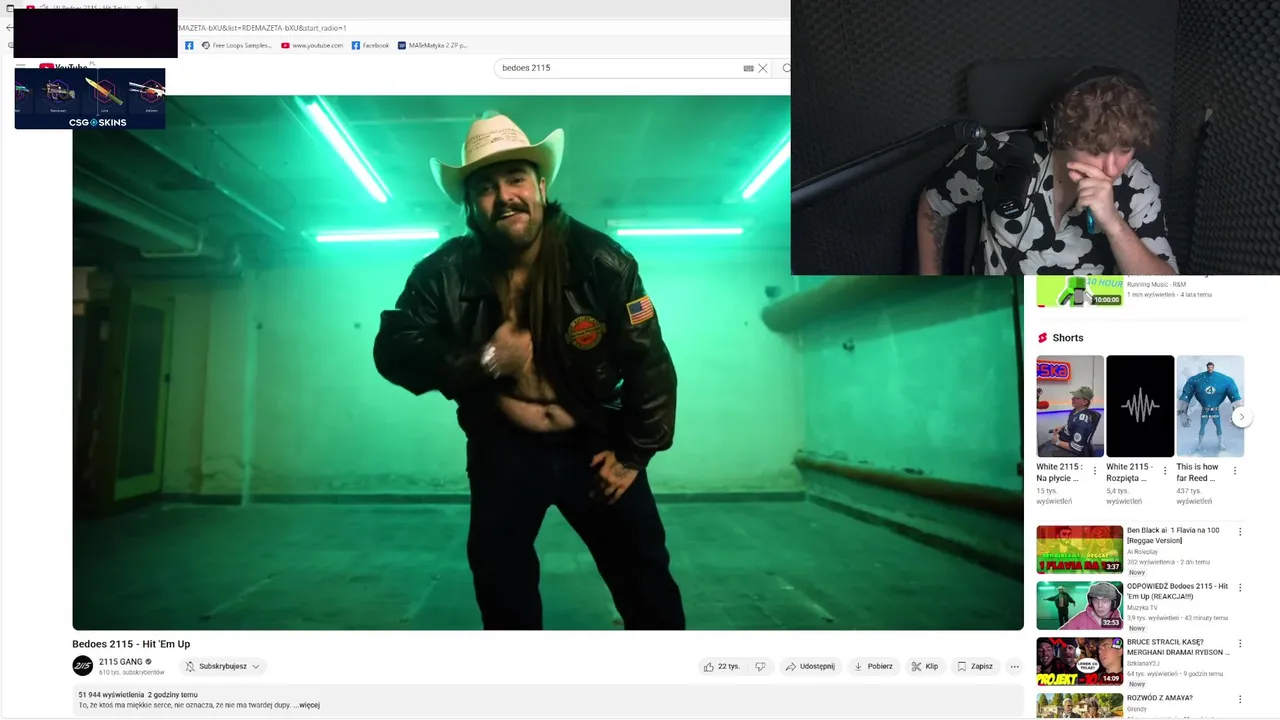Screen dimensions: 1280x720
Task: Open the Subskrybujesz notification dropdown
Action: tap(222, 666)
